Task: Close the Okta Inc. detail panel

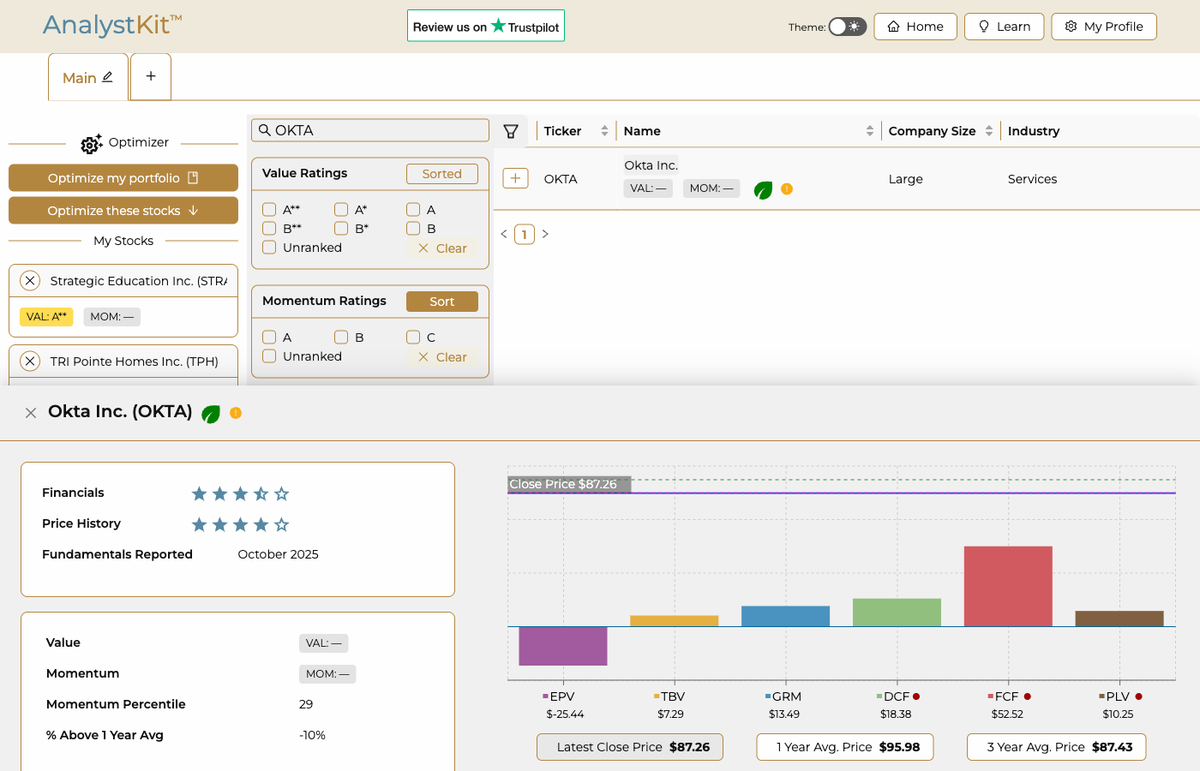Action: click(31, 412)
